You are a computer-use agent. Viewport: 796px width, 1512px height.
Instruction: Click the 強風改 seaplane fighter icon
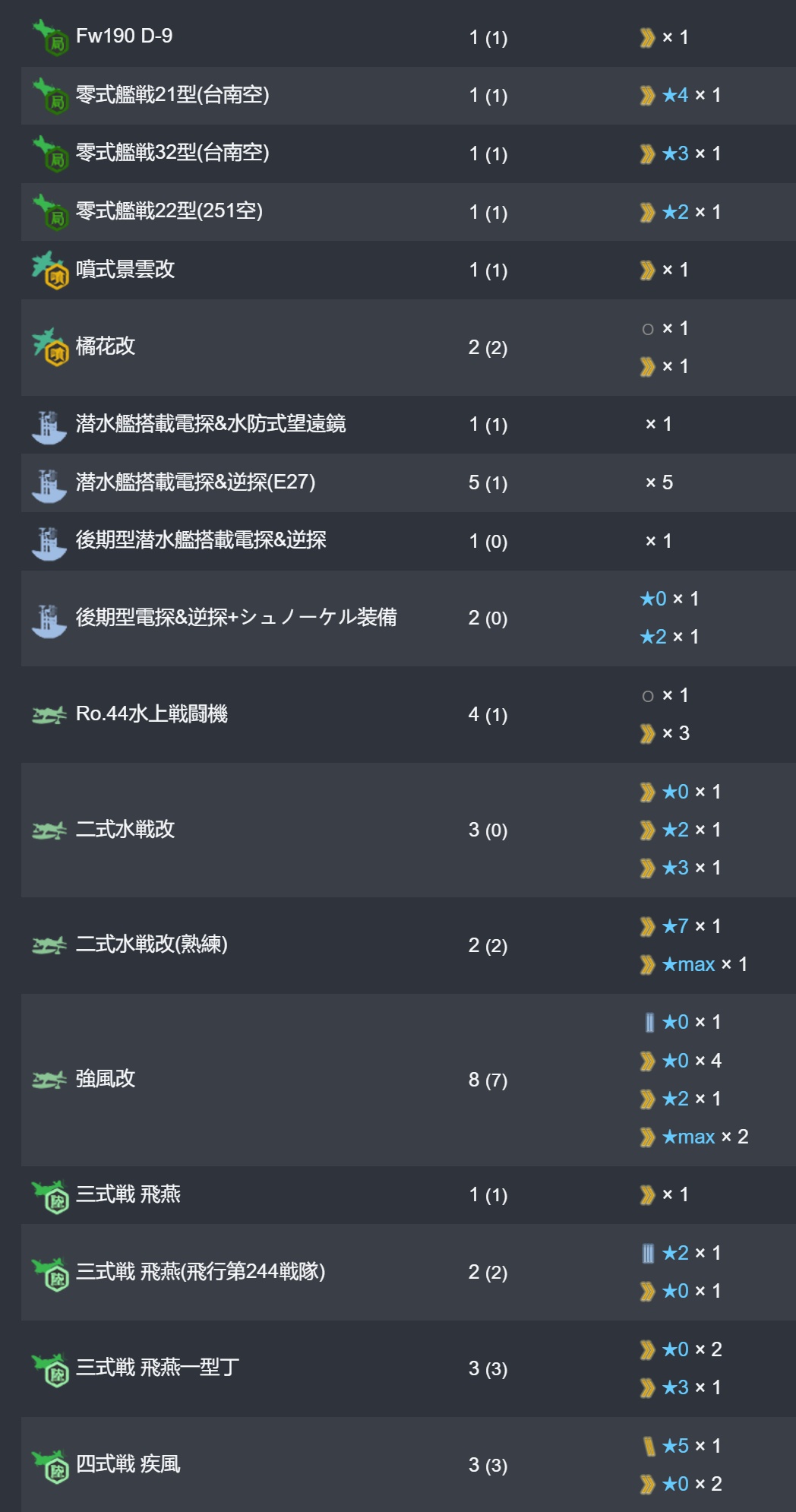coord(49,1080)
